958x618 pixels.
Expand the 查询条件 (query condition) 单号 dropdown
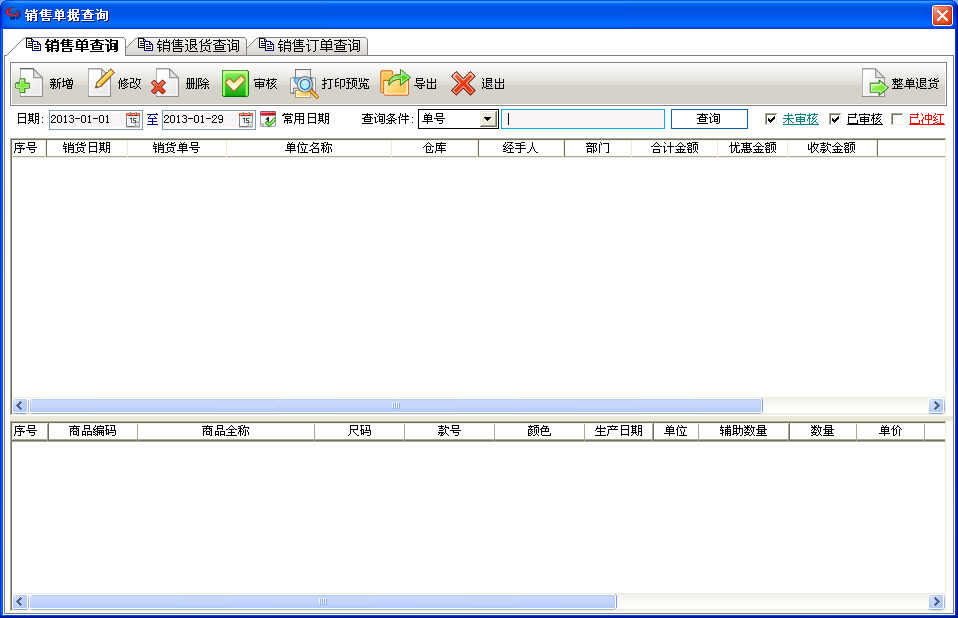point(487,119)
